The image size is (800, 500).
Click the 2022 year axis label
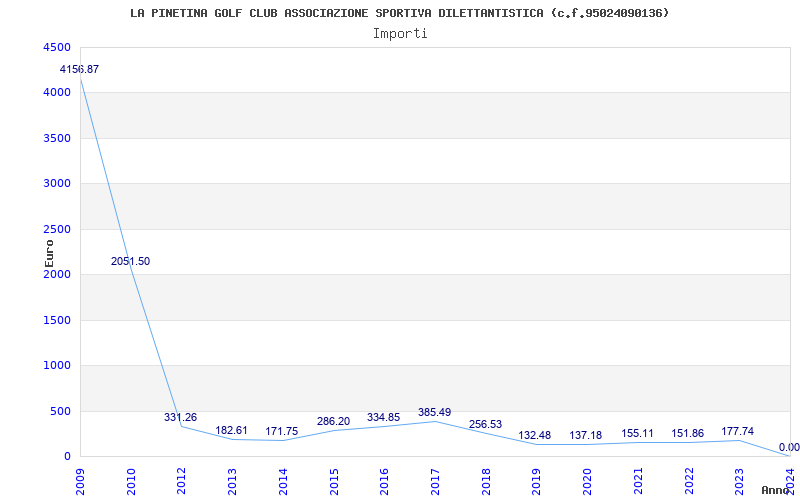pos(688,480)
